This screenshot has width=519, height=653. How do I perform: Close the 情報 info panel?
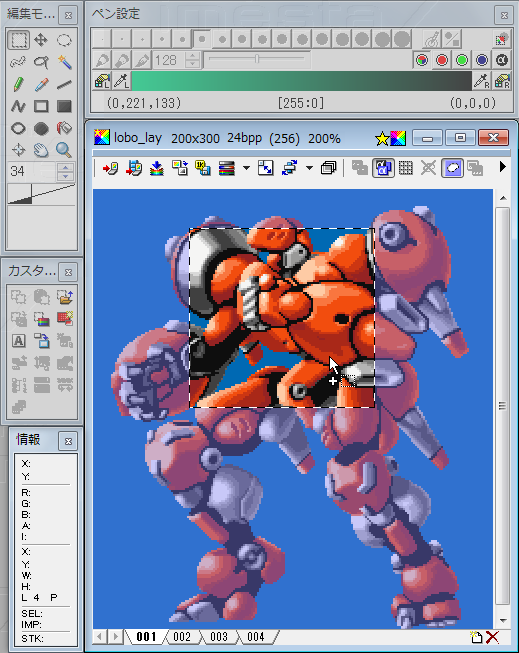click(68, 441)
